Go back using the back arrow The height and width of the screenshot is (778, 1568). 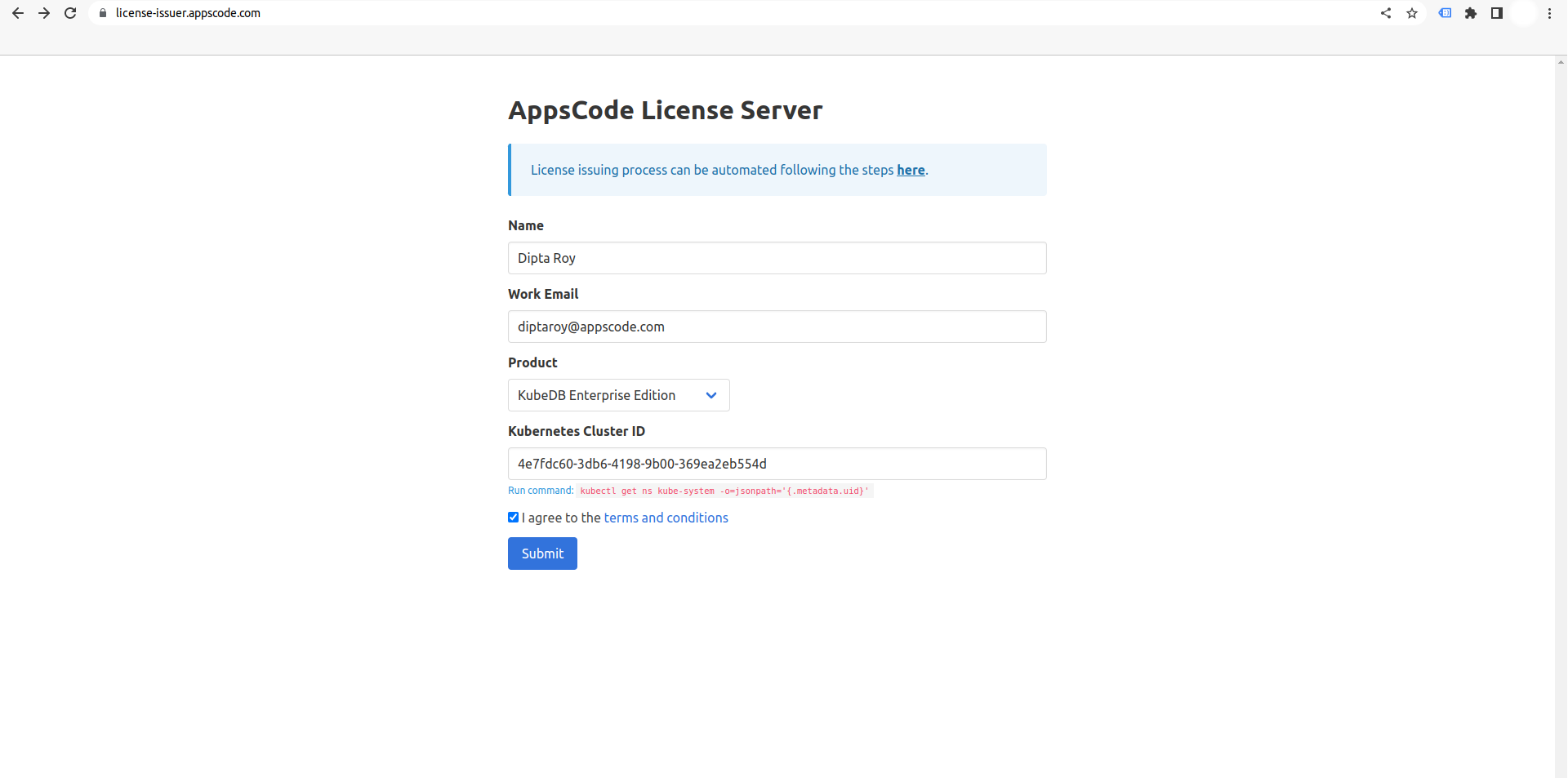click(x=18, y=13)
